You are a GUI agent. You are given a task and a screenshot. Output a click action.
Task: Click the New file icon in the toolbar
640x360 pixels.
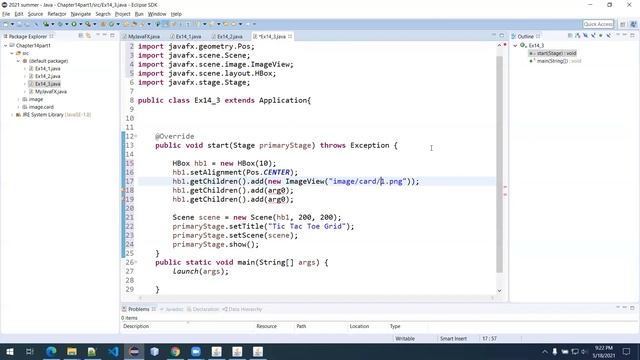pyautogui.click(x=6, y=24)
